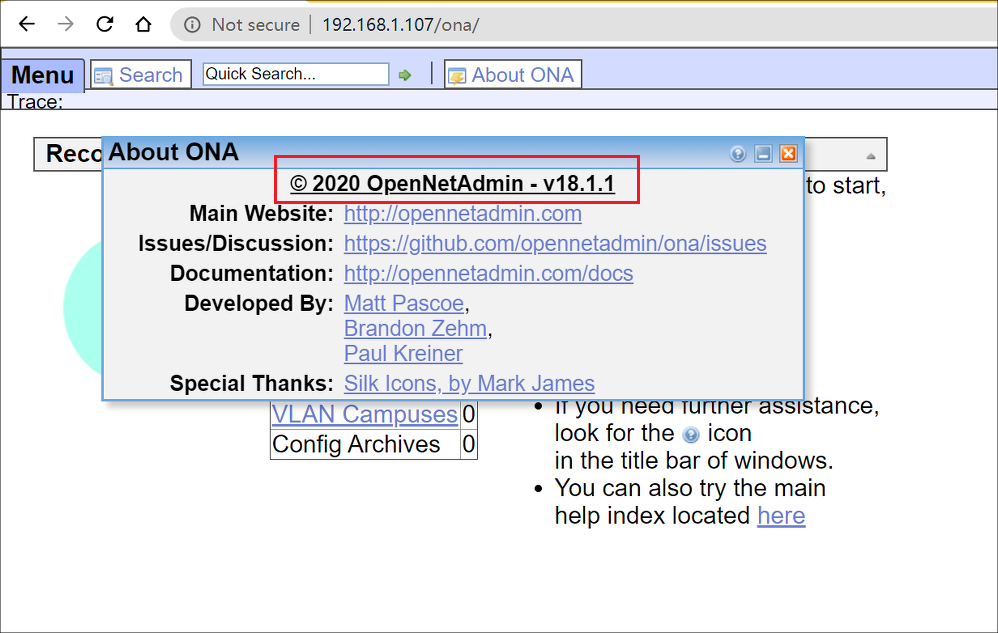
Task: Click help icon in About ONA title bar
Action: [738, 153]
